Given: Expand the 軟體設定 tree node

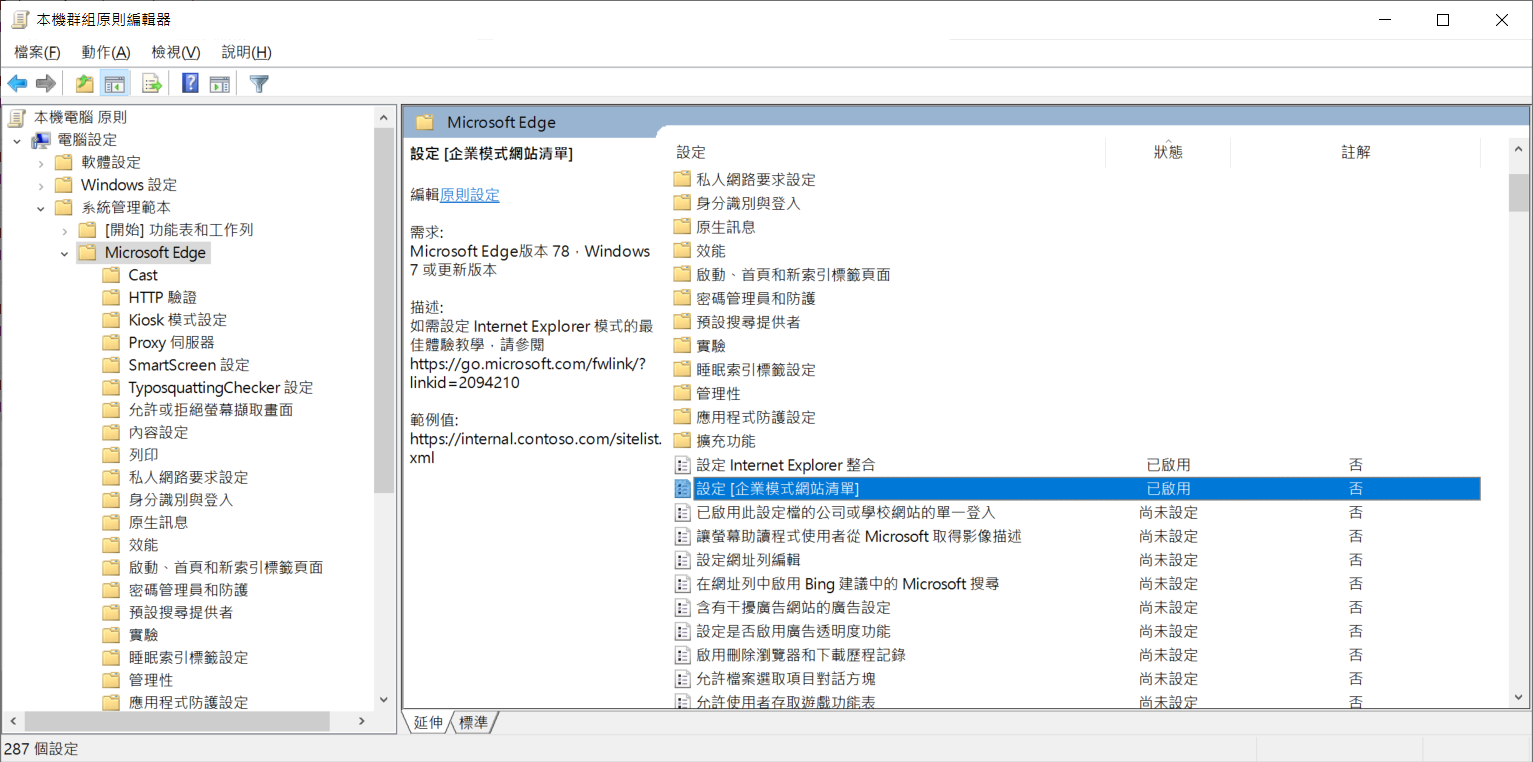Looking at the screenshot, I should click(x=41, y=163).
